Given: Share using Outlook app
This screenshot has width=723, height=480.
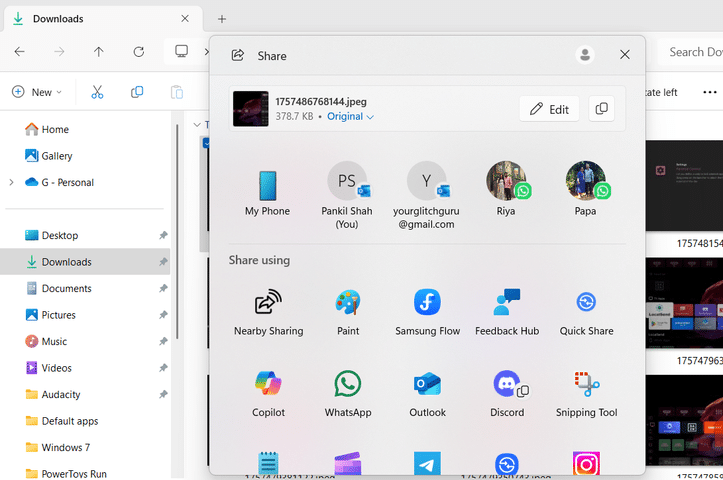Looking at the screenshot, I should (427, 394).
